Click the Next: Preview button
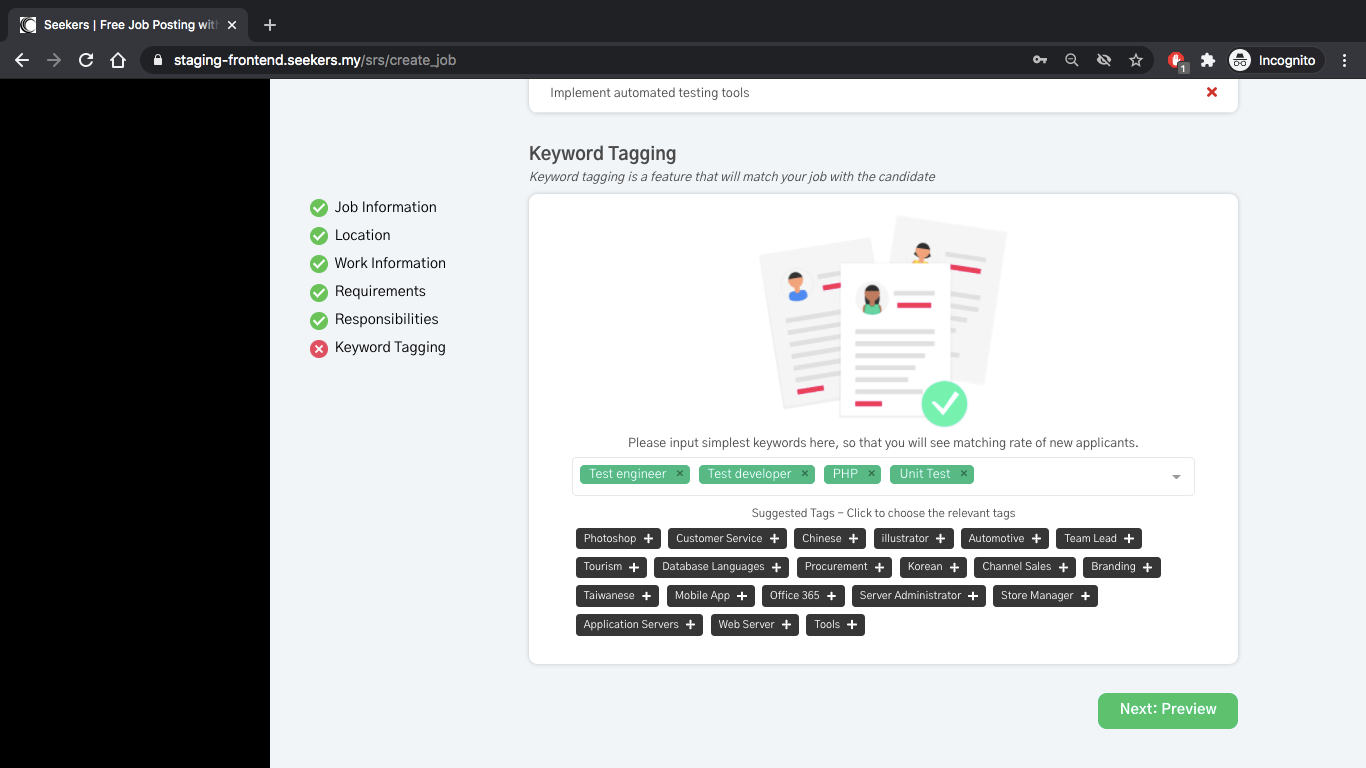This screenshot has width=1366, height=768. (x=1168, y=710)
